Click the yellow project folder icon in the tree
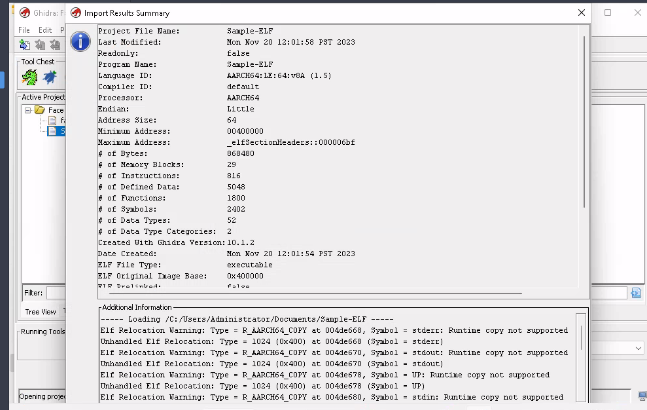647x410 pixels. click(40, 109)
